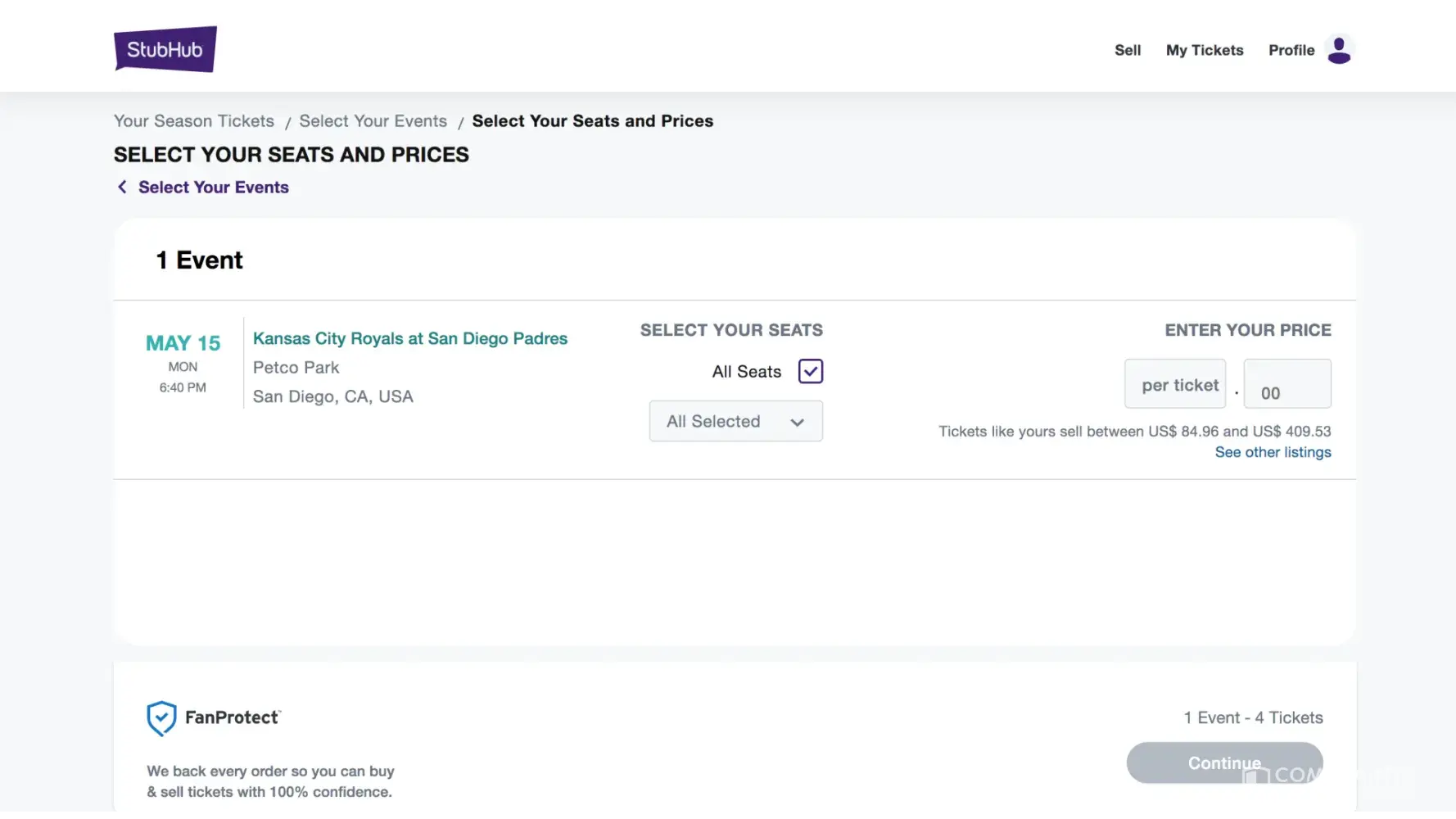The width and height of the screenshot is (1456, 819).
Task: Click the StubHub logo
Action: pyautogui.click(x=165, y=49)
